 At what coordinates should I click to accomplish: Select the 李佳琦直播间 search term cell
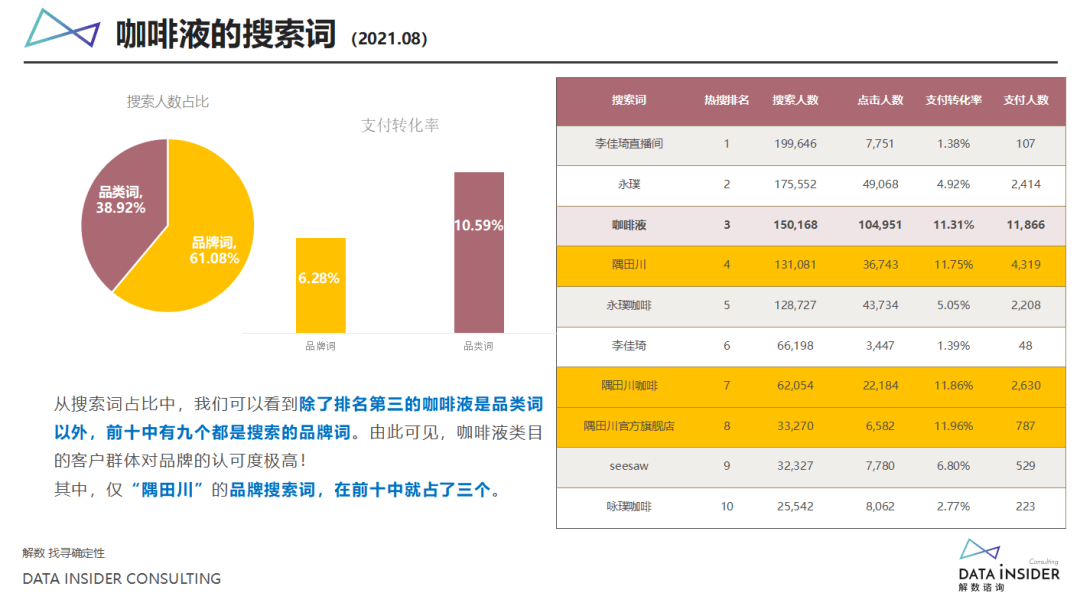(x=629, y=144)
